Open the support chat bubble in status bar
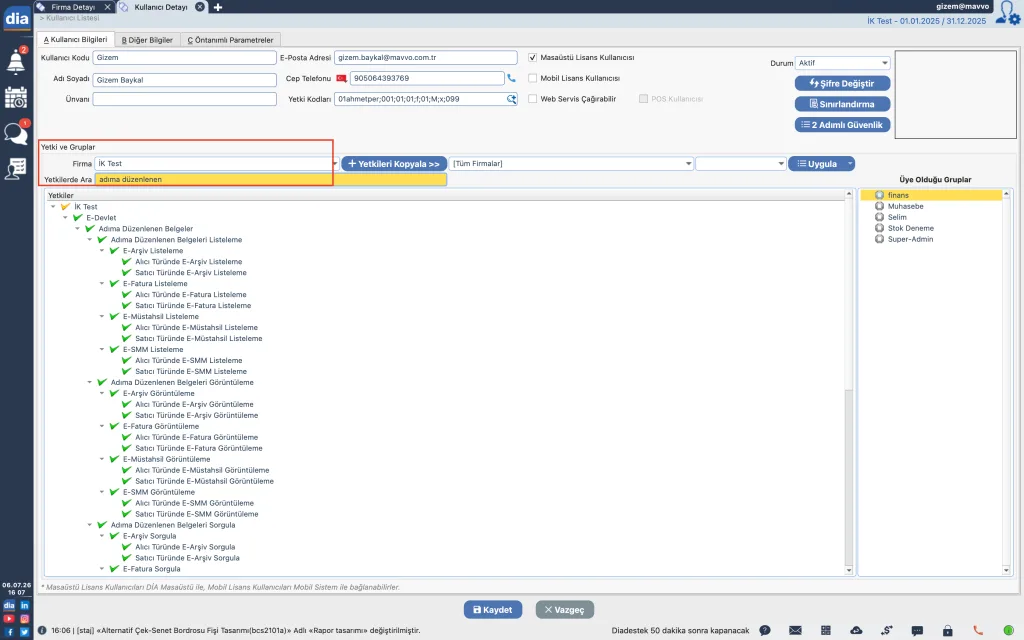 [917, 630]
